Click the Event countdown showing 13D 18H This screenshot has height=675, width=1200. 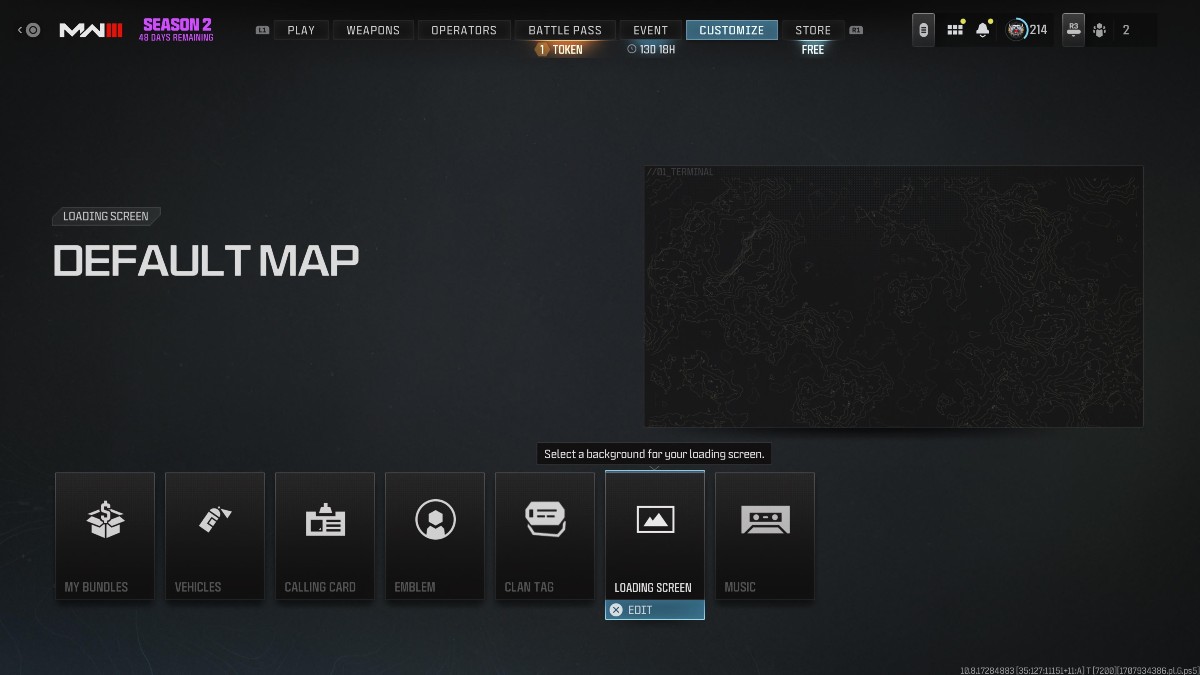tap(651, 48)
